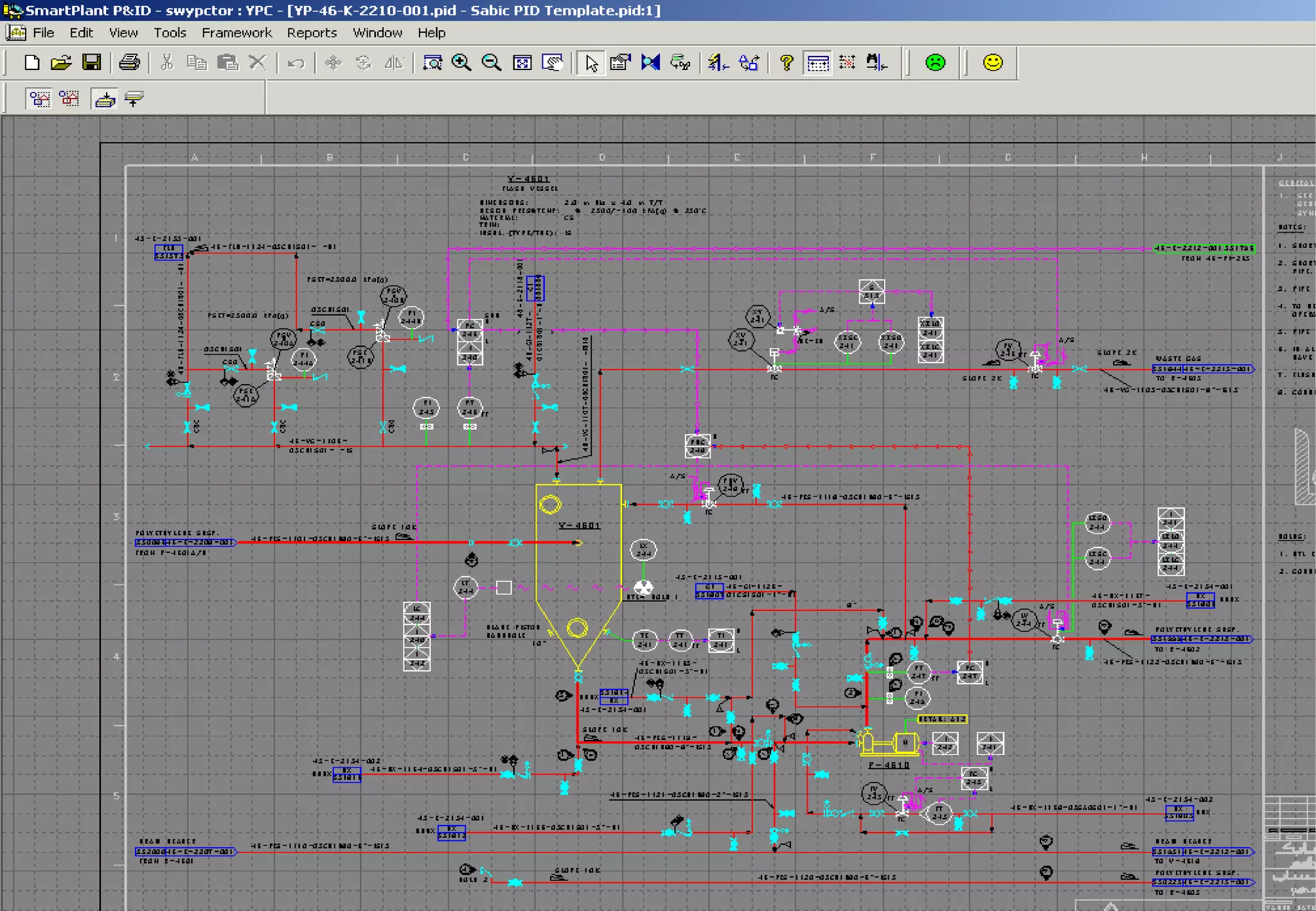Open the Framework menu

(x=236, y=33)
